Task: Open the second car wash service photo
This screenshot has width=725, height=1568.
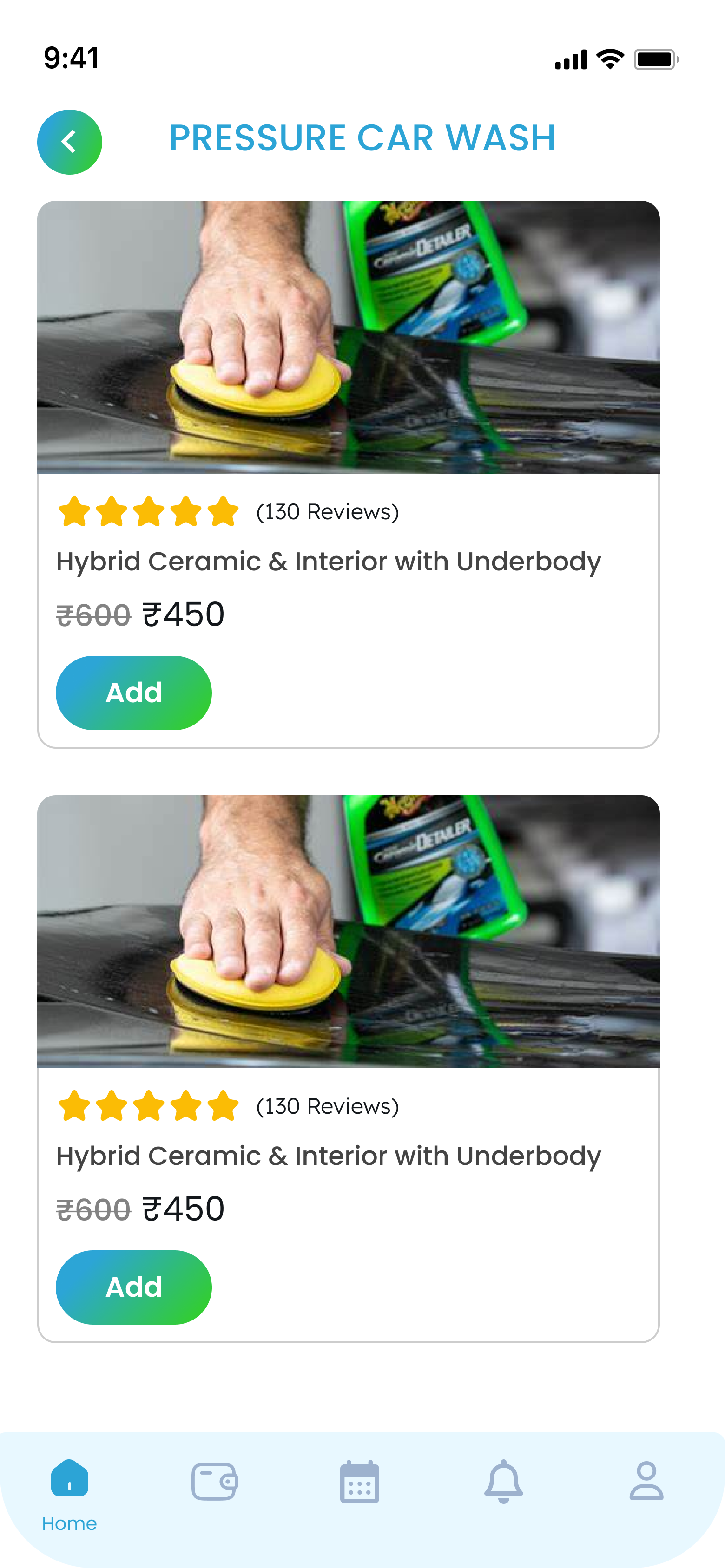Action: coord(349,931)
